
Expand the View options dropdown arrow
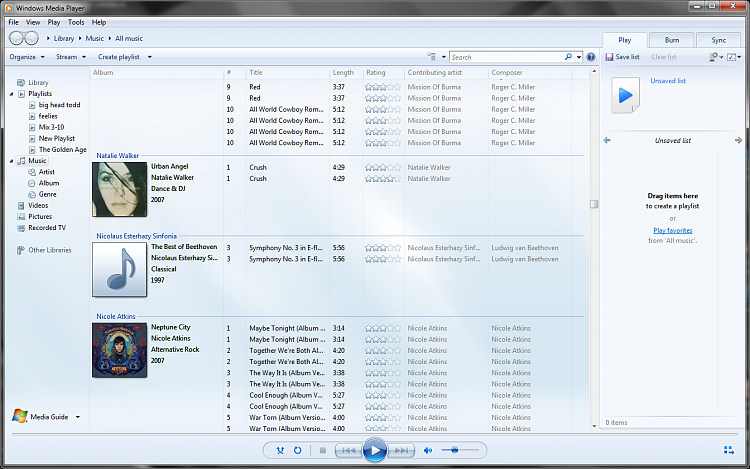(x=443, y=57)
